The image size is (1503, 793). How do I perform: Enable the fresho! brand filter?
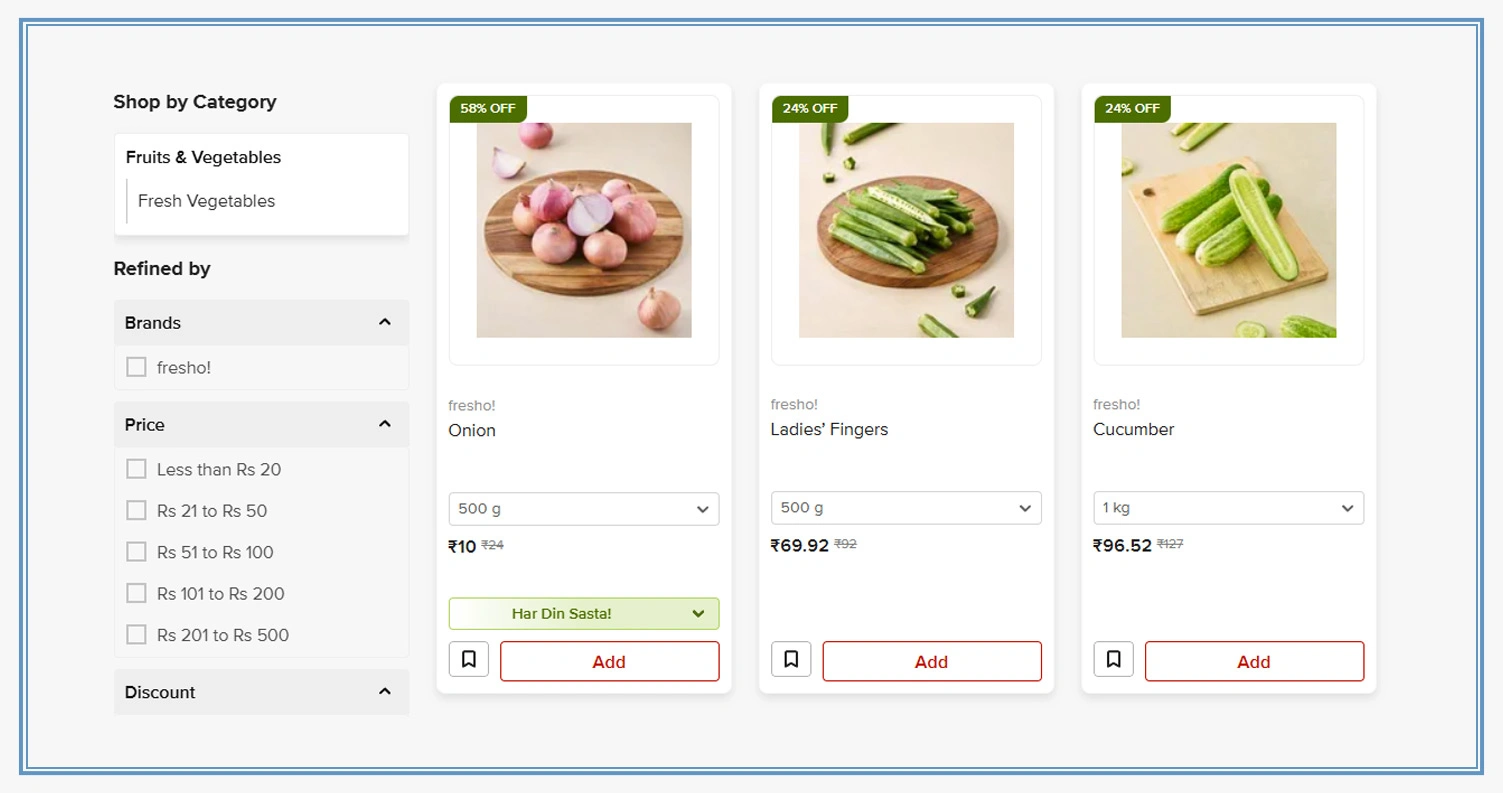click(136, 367)
